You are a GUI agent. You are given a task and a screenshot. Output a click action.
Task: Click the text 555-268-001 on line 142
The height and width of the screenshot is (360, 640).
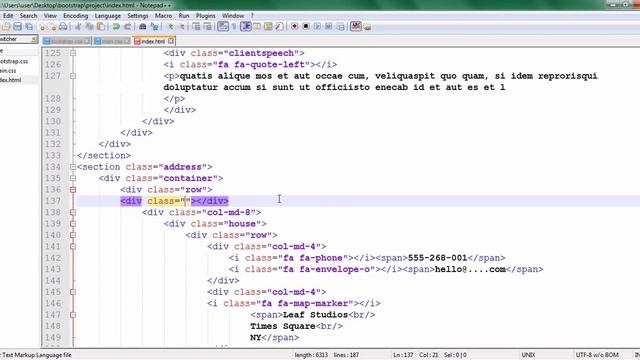[x=437, y=258]
